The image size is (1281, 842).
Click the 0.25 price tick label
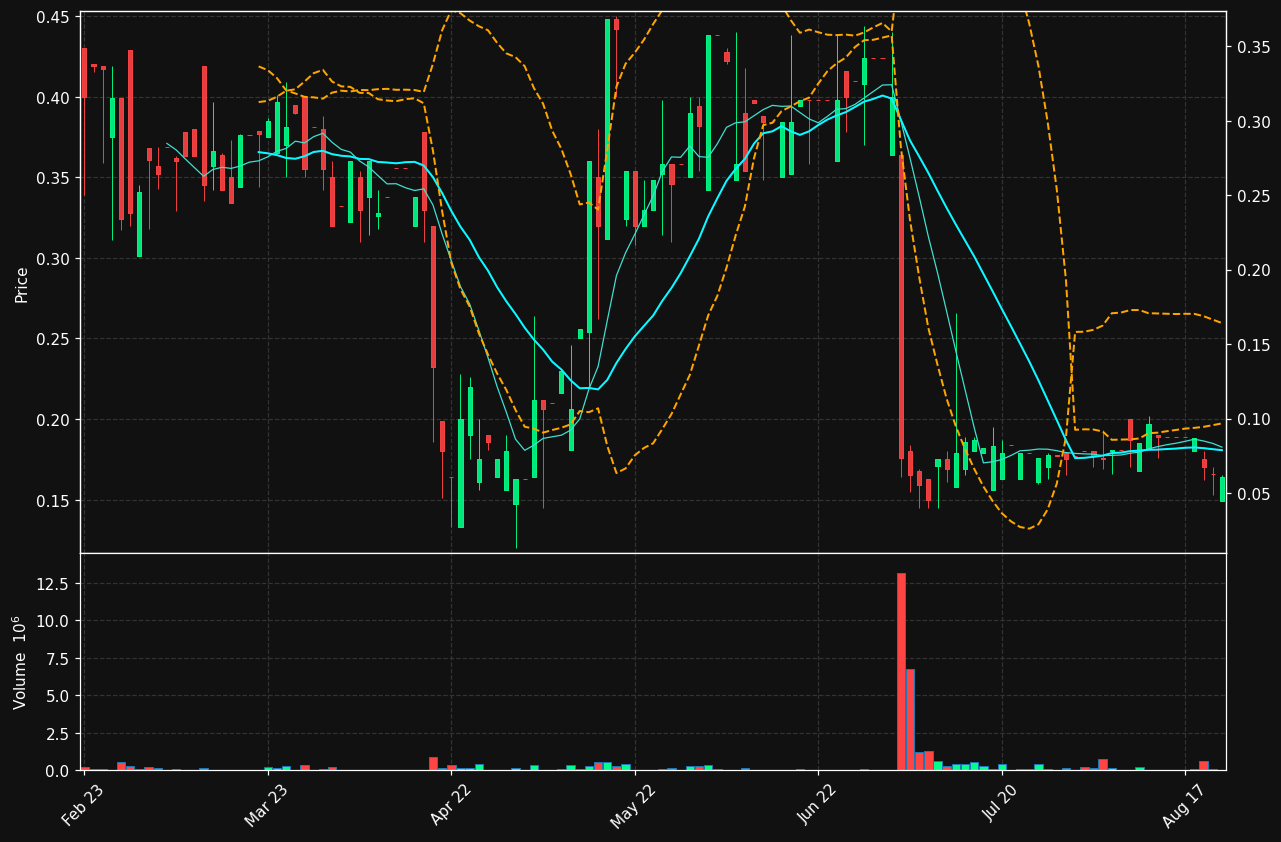(x=54, y=339)
